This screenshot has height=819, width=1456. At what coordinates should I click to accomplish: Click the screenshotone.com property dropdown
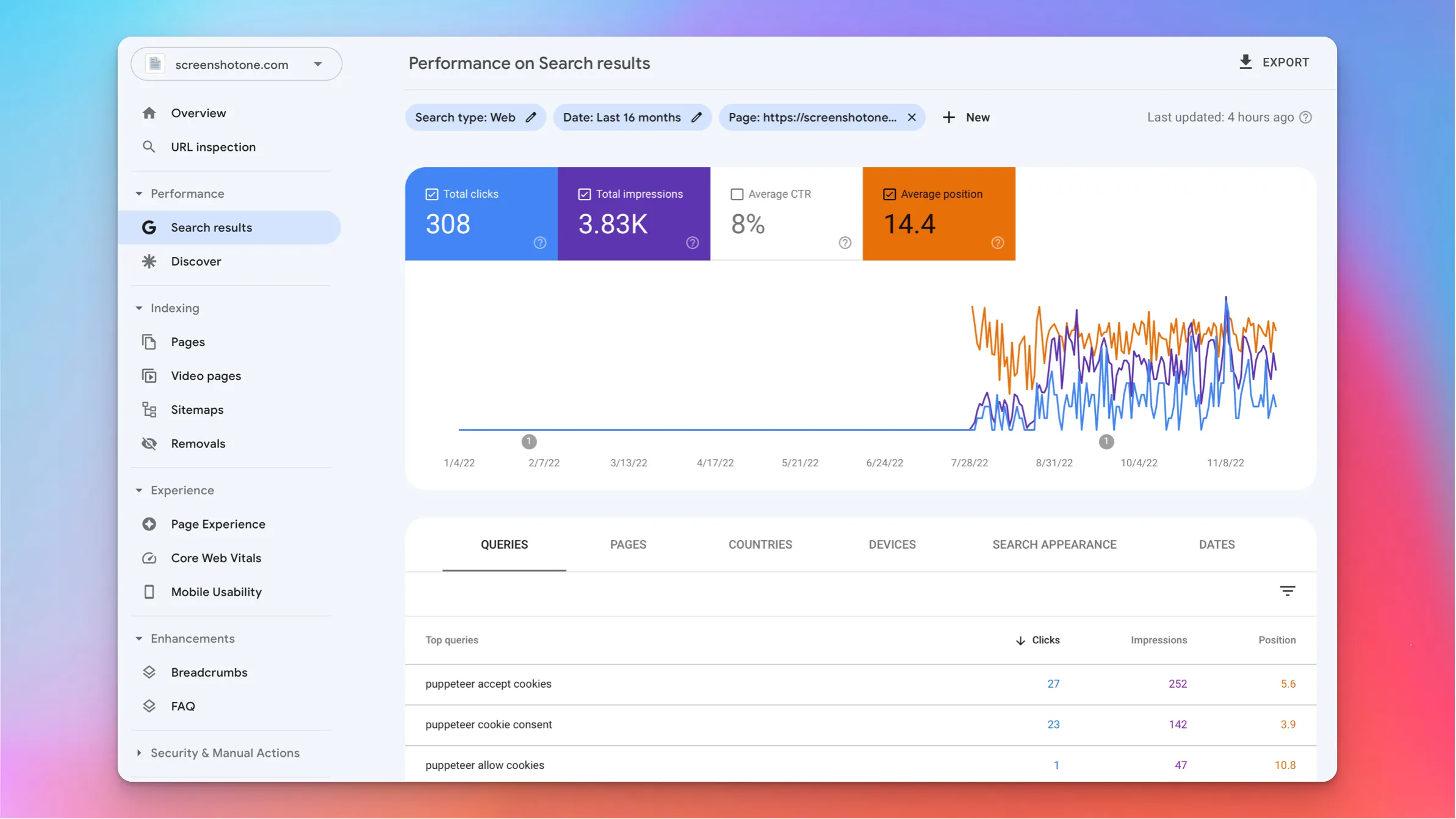click(236, 64)
